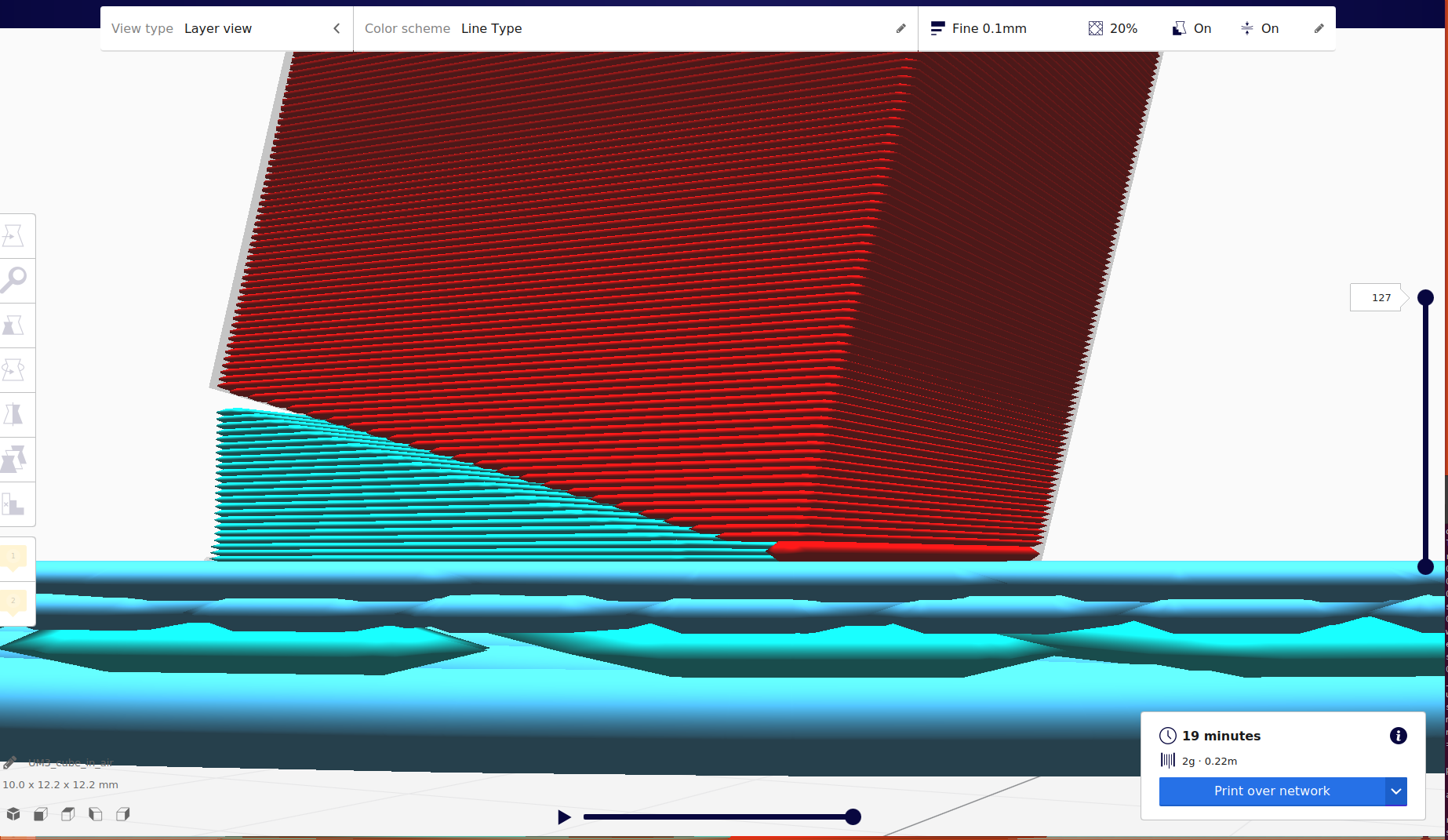
Task: Collapse the View type panel chevron
Action: [x=337, y=28]
